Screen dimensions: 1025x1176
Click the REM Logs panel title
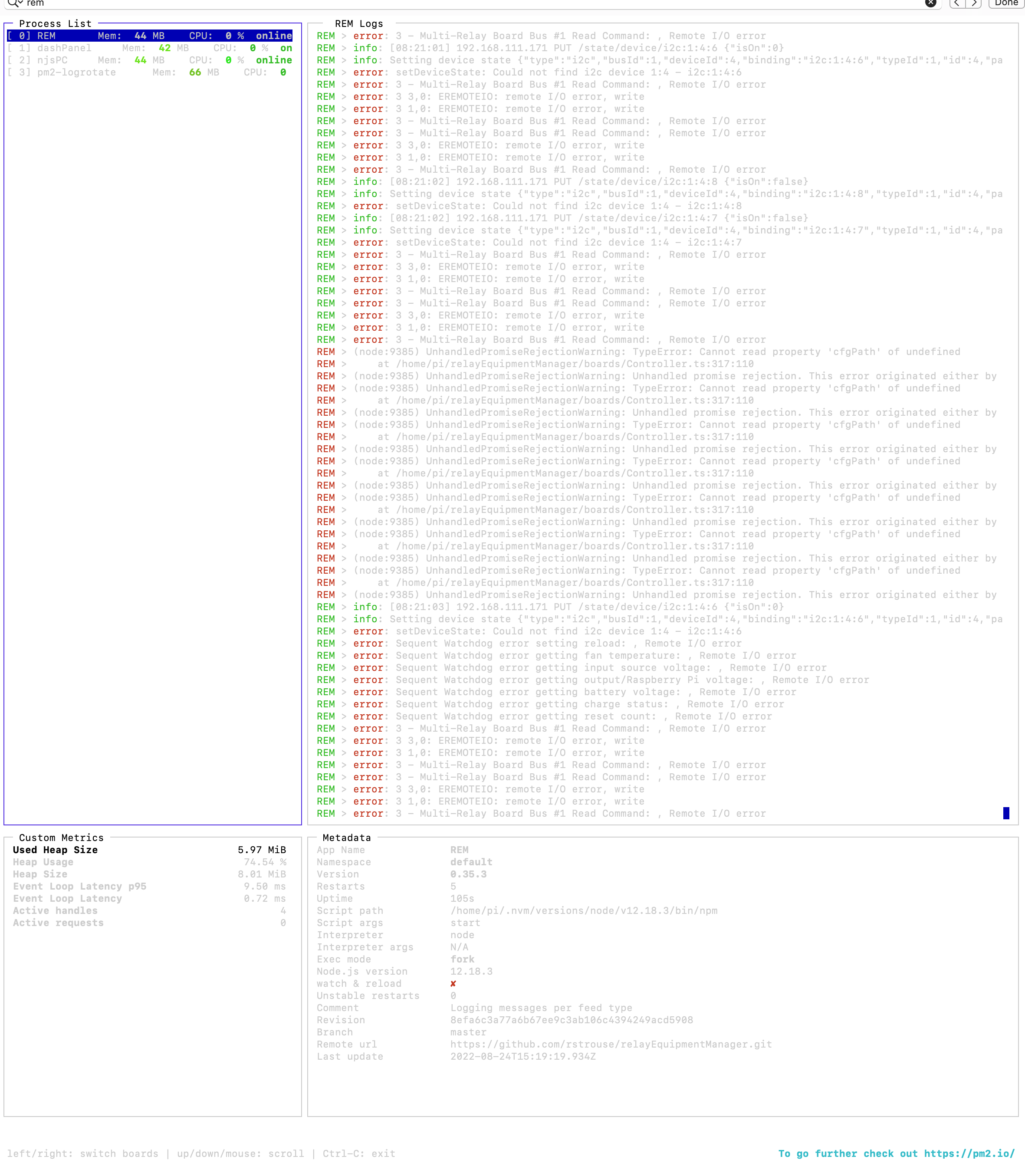(358, 23)
